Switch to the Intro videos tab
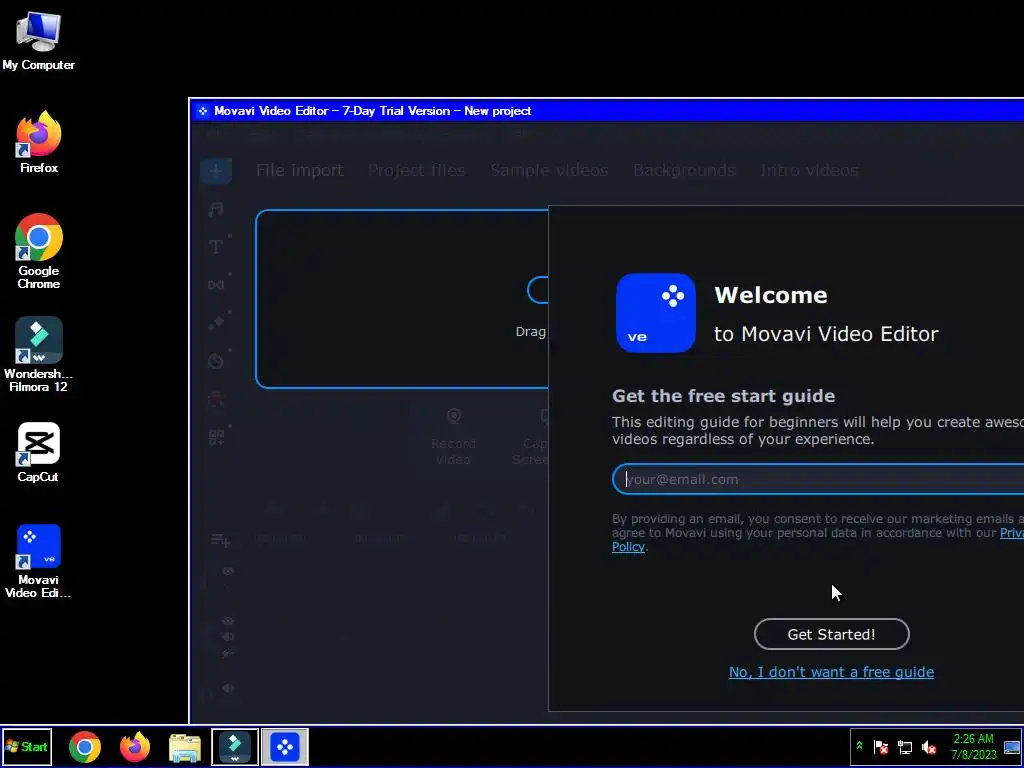 click(x=809, y=170)
